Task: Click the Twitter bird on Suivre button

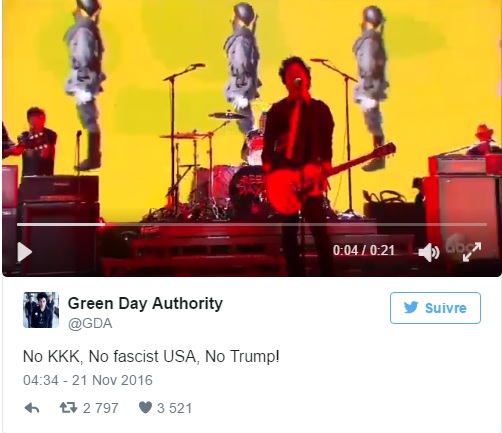Action: (x=411, y=308)
